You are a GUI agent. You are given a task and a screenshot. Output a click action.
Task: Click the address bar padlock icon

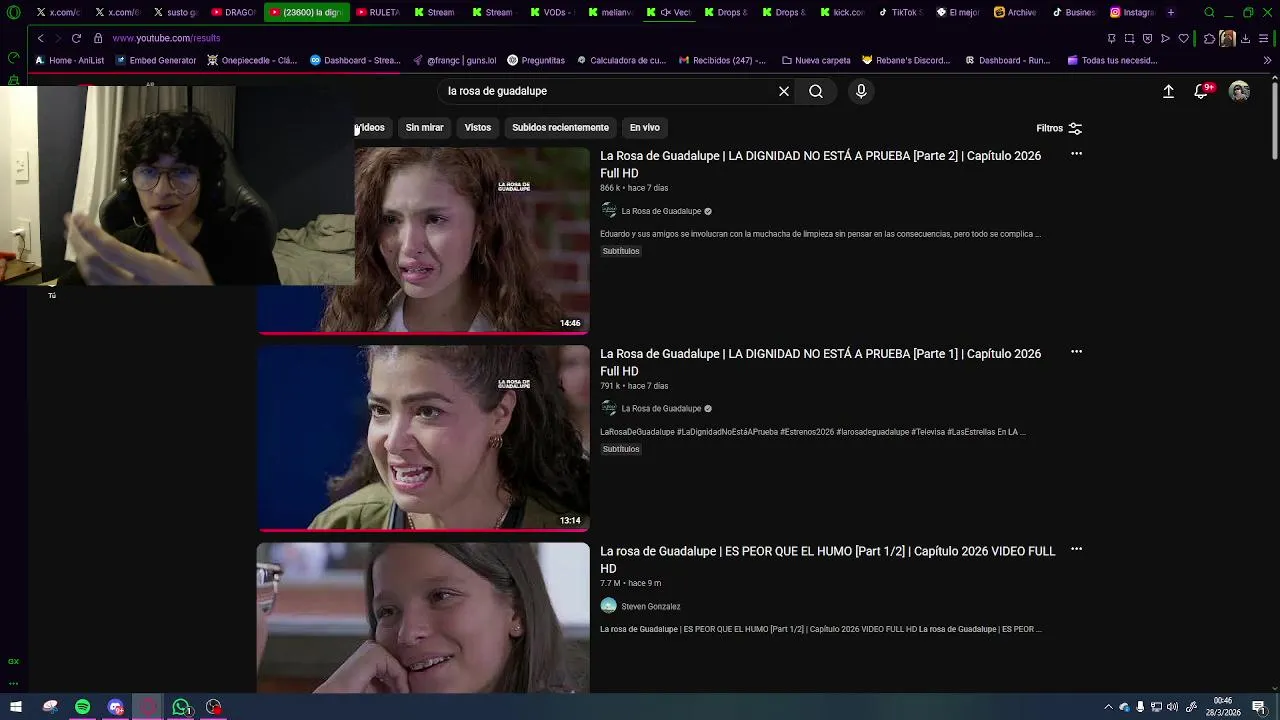point(98,38)
